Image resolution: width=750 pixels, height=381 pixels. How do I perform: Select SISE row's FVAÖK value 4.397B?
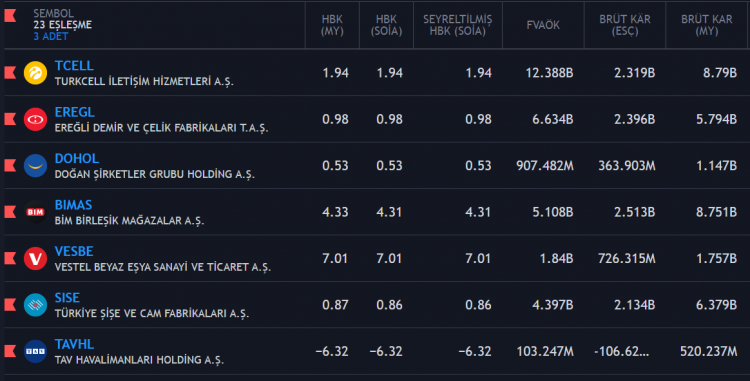tap(552, 305)
